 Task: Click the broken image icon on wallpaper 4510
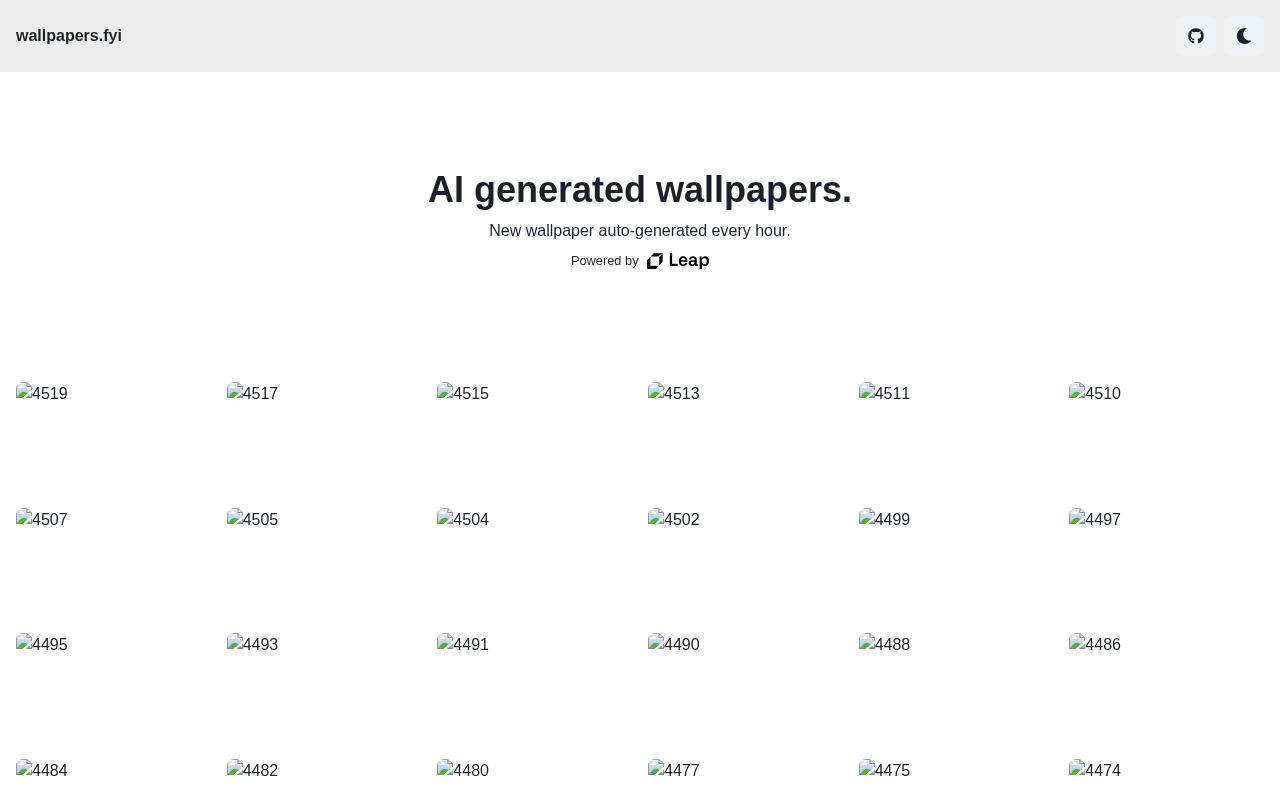1076,393
